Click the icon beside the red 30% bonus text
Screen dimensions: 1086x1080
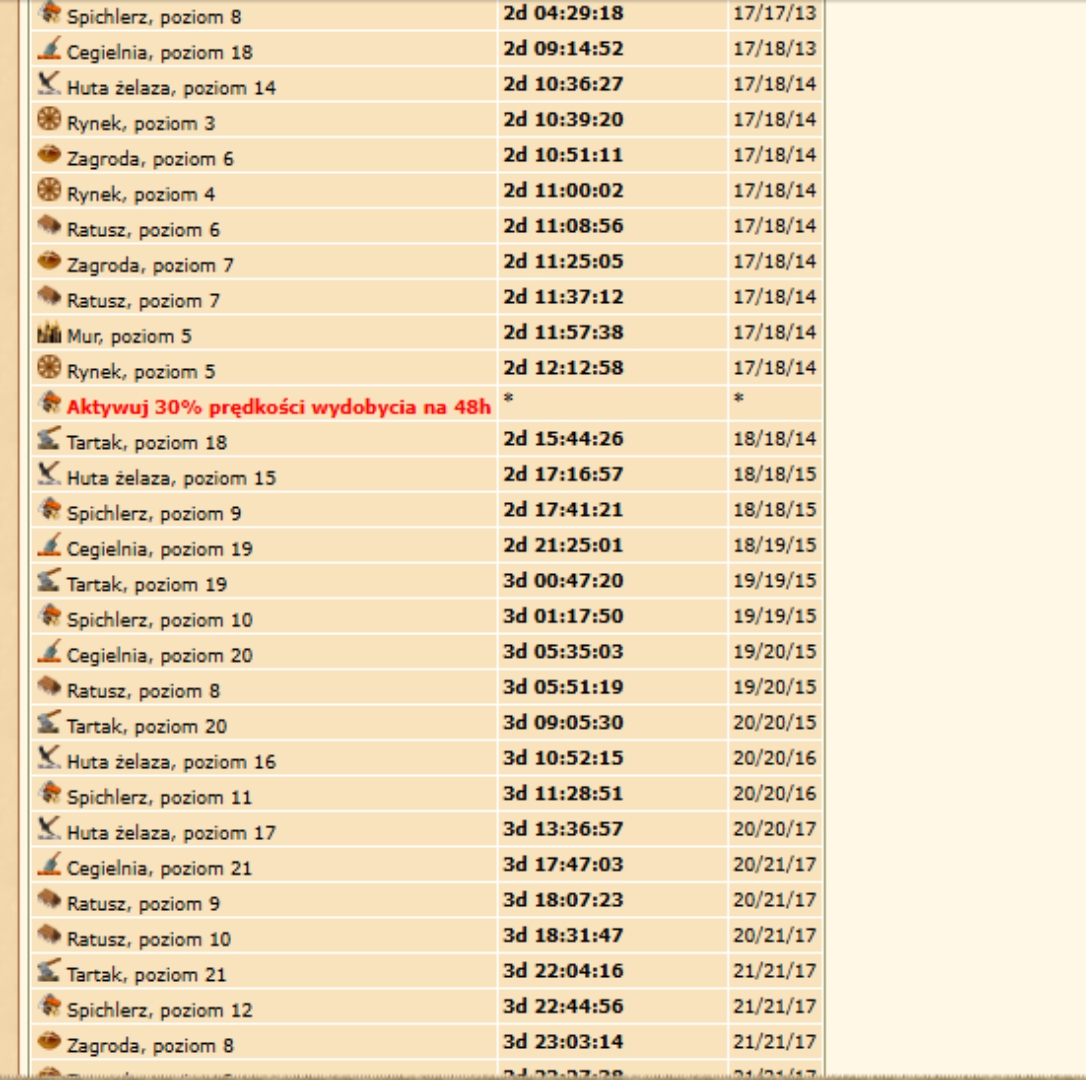click(49, 403)
